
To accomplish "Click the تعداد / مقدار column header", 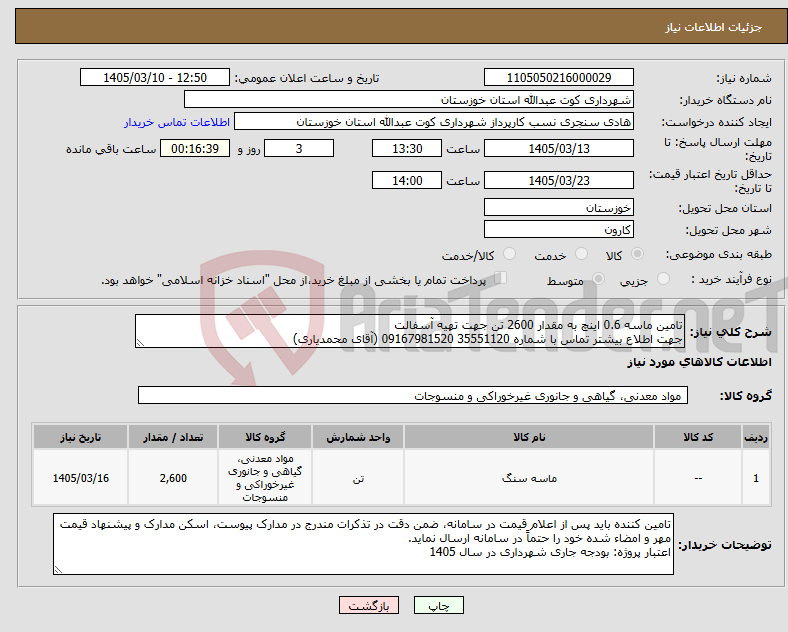I will point(173,437).
